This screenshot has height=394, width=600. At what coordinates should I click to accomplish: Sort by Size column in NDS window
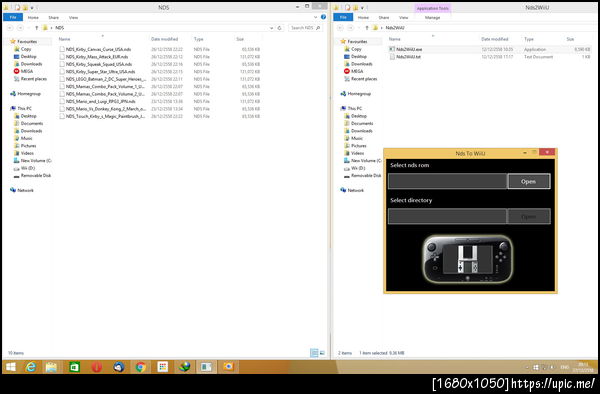click(x=240, y=39)
